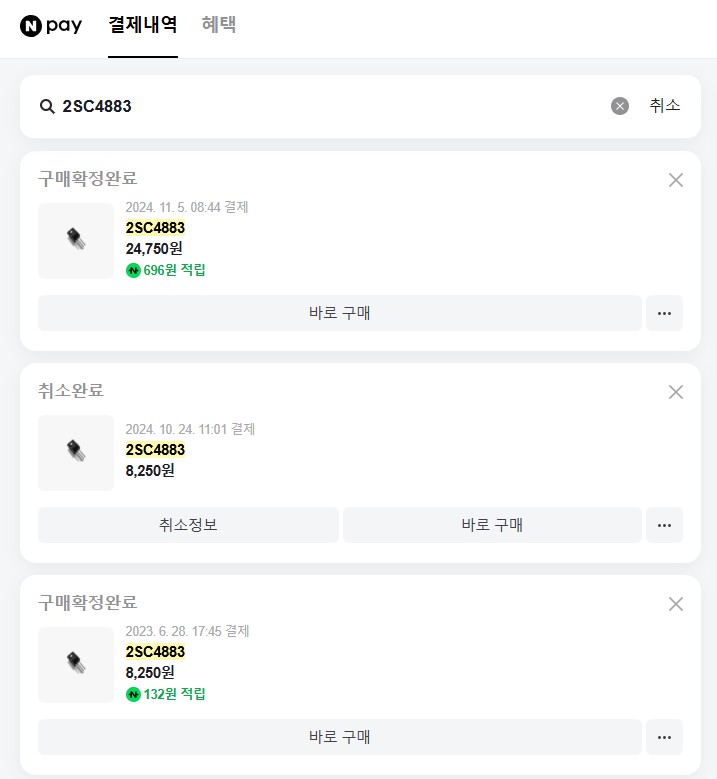Open more options for cancelled order
This screenshot has width=717, height=779.
pos(664,525)
